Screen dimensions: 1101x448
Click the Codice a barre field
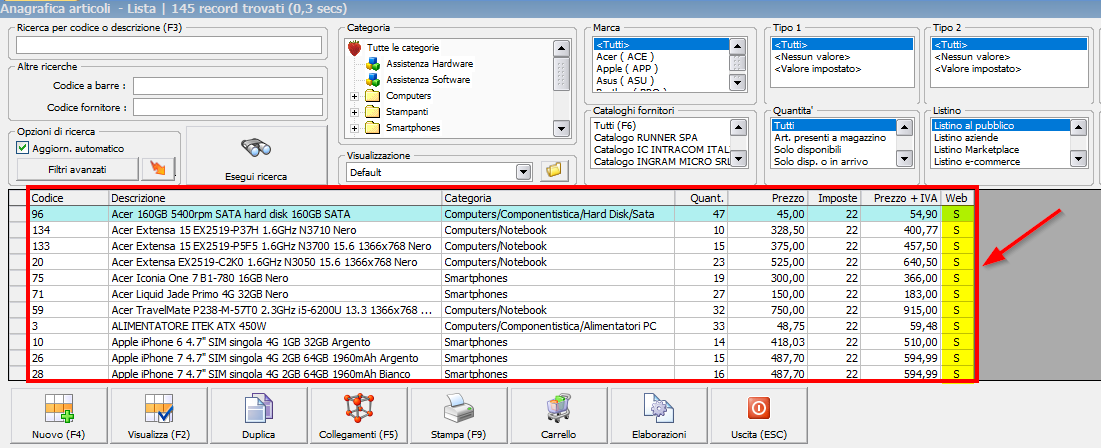pyautogui.click(x=228, y=86)
